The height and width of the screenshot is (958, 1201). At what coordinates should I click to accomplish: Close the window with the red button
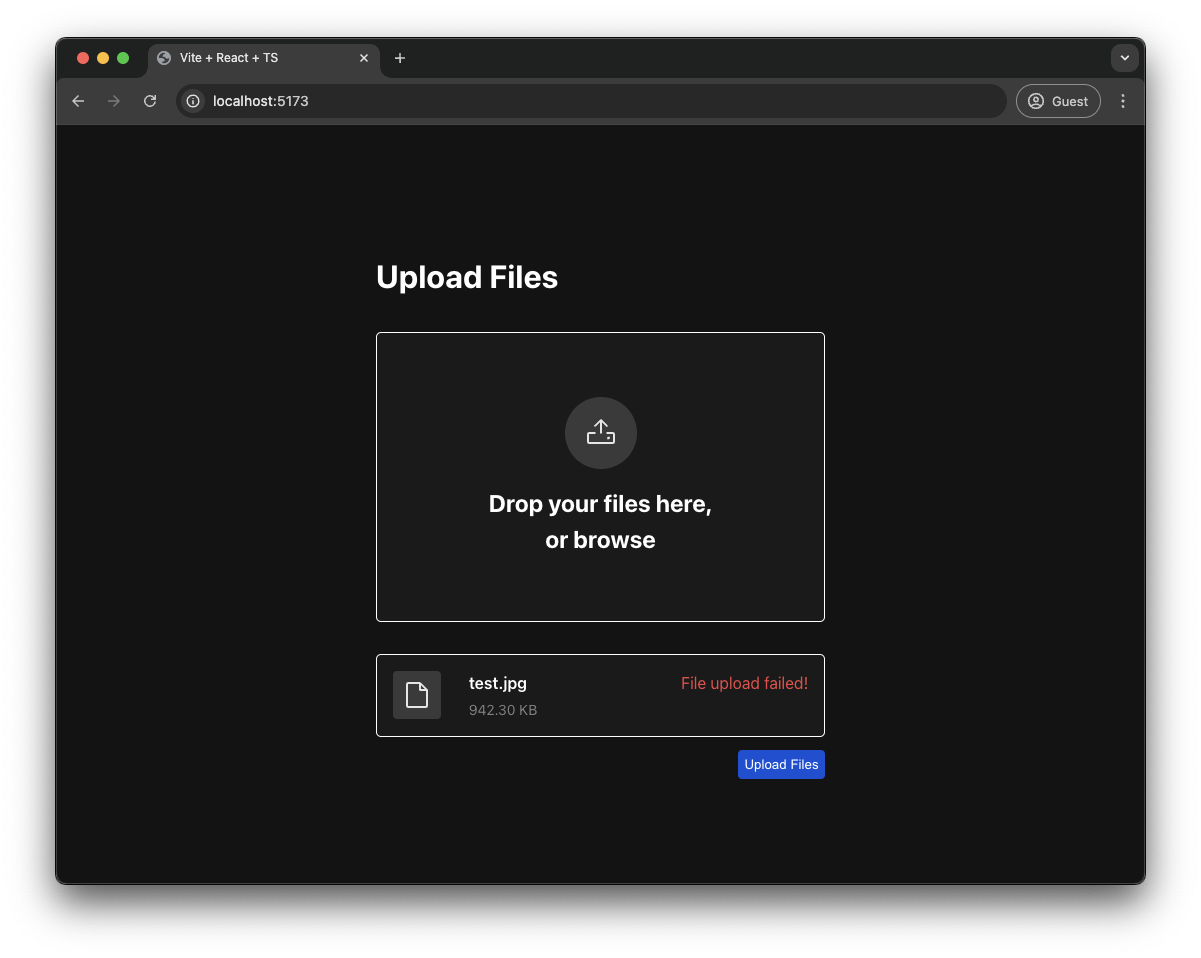point(83,58)
